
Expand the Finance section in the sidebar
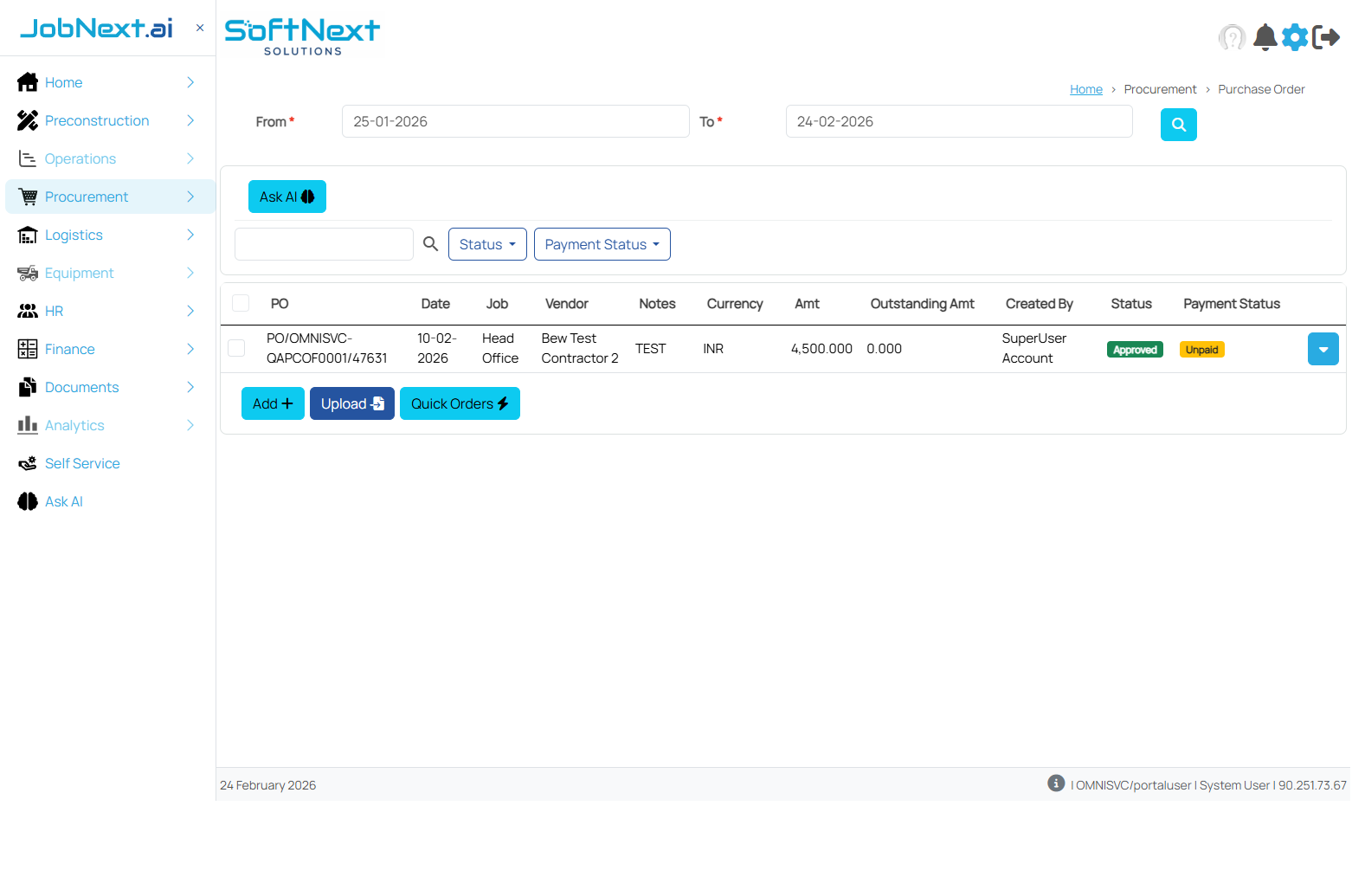[x=69, y=349]
